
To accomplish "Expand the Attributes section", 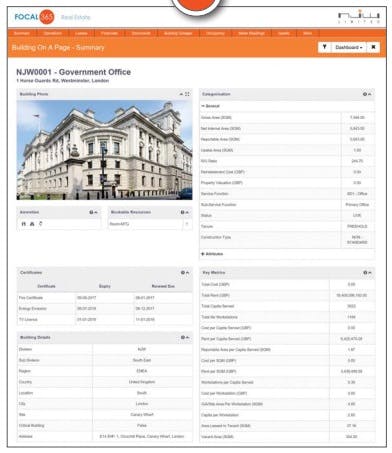I will coord(212,254).
